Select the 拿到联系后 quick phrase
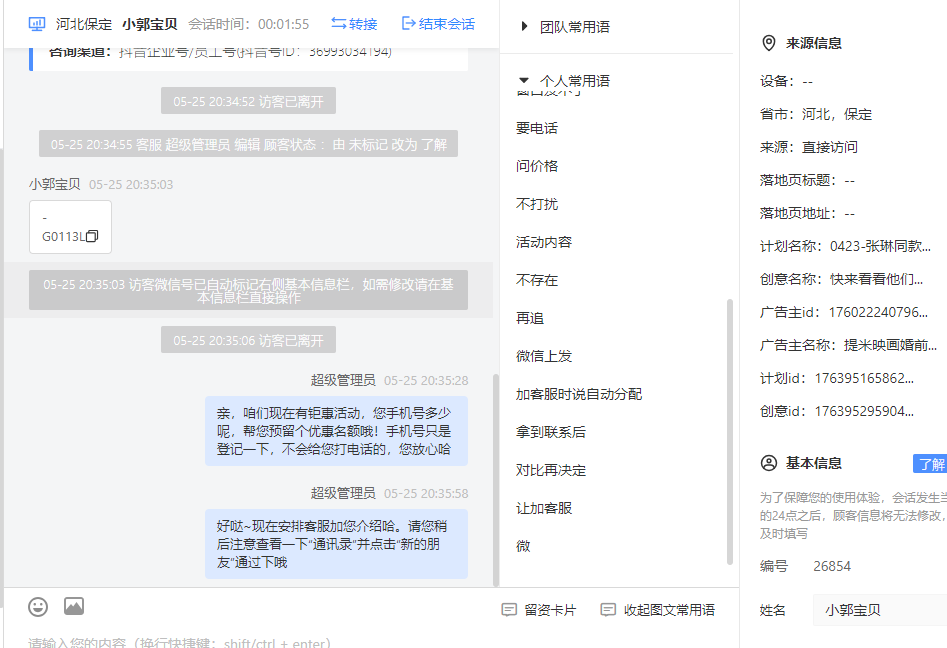The image size is (947, 648). click(551, 432)
